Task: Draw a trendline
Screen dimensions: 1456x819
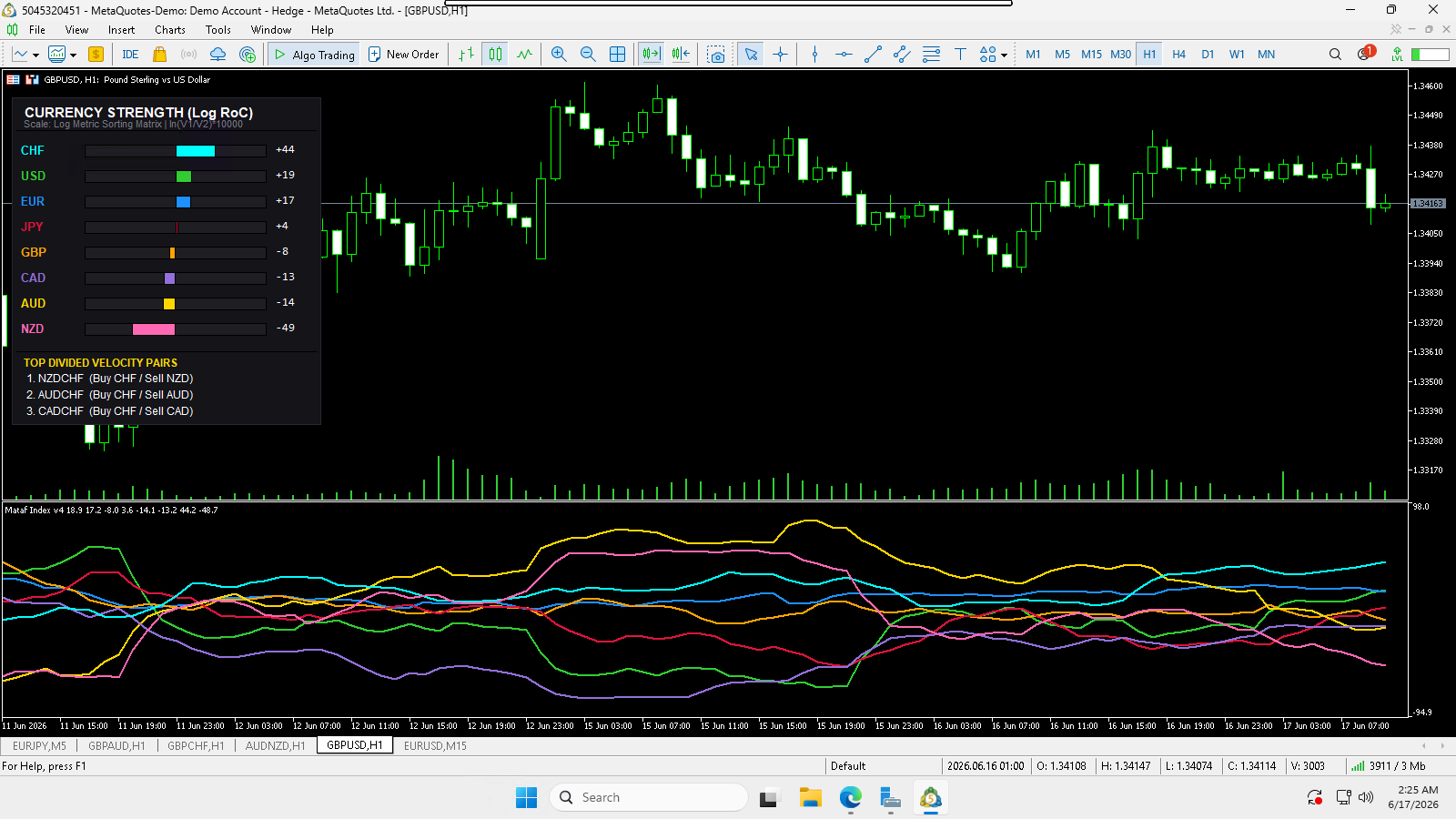Action: point(873,55)
